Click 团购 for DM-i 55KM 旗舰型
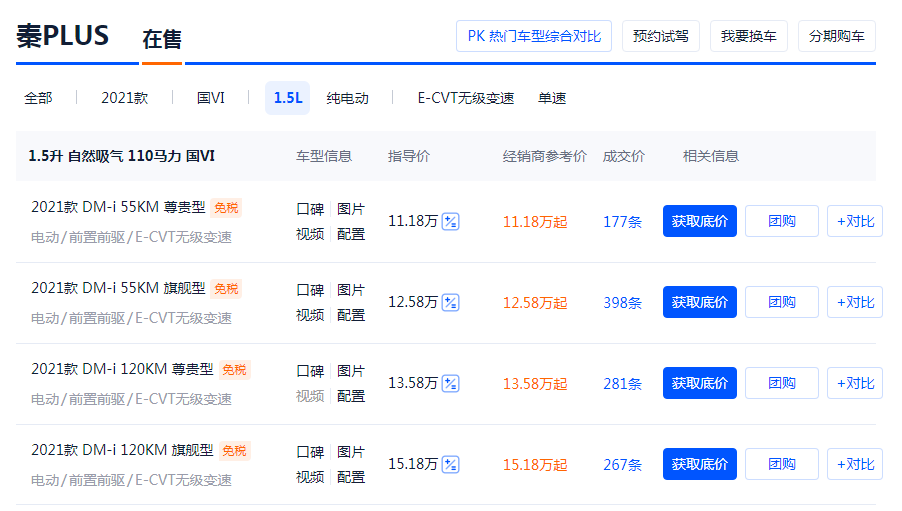The height and width of the screenshot is (511, 902). pos(782,302)
